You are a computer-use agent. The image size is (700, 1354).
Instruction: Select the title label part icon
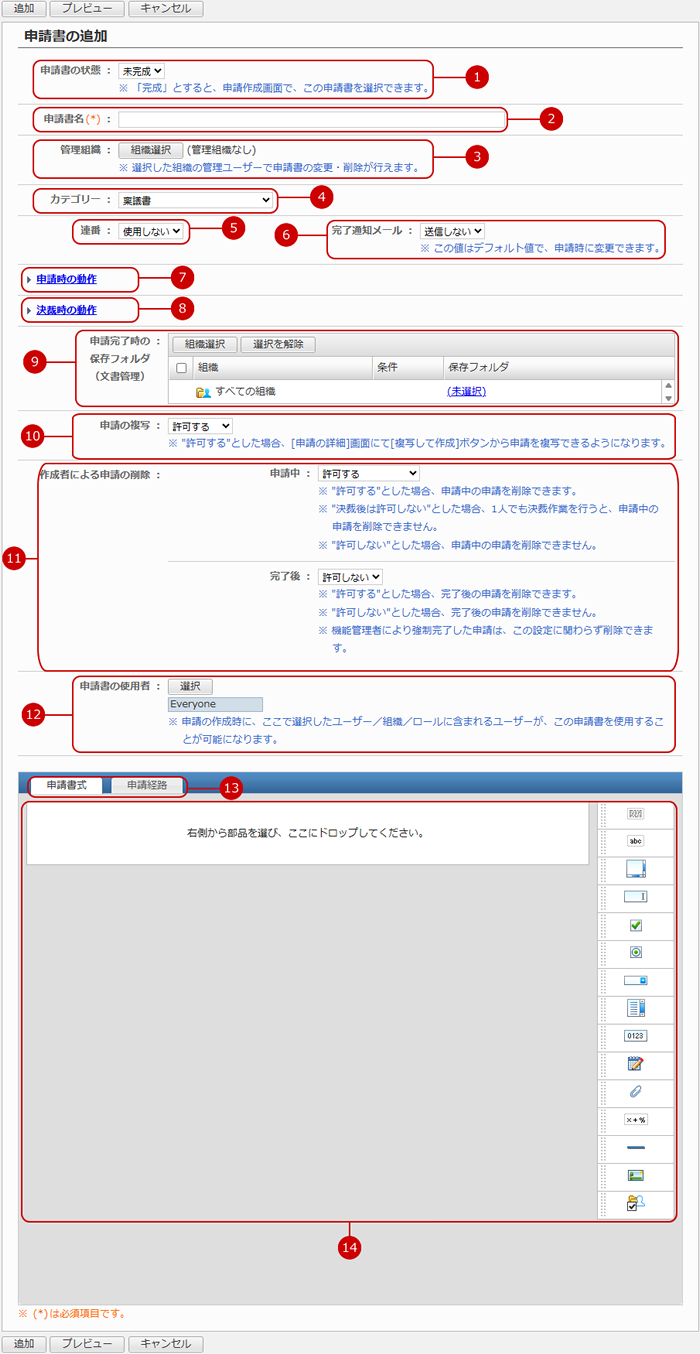pyautogui.click(x=636, y=814)
